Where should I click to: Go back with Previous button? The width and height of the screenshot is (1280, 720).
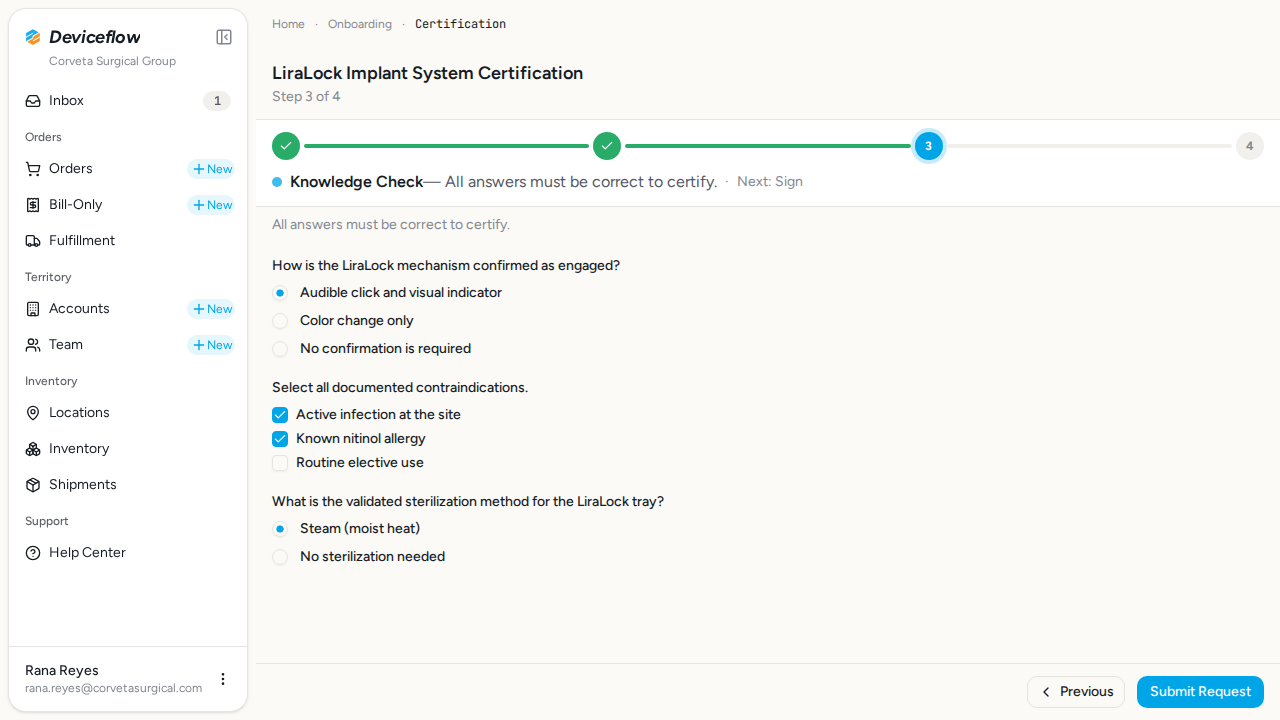1076,692
